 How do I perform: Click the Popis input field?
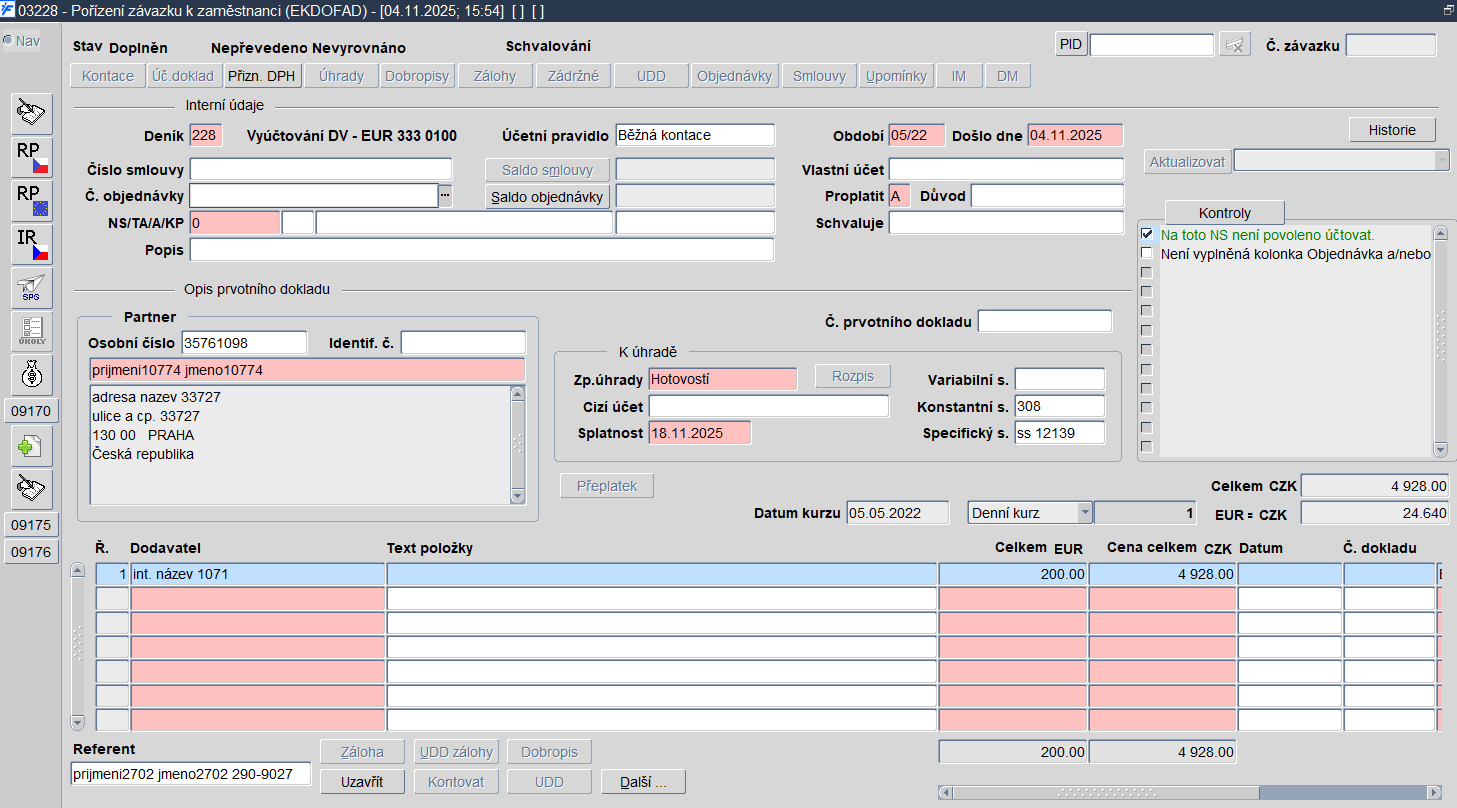(x=481, y=250)
